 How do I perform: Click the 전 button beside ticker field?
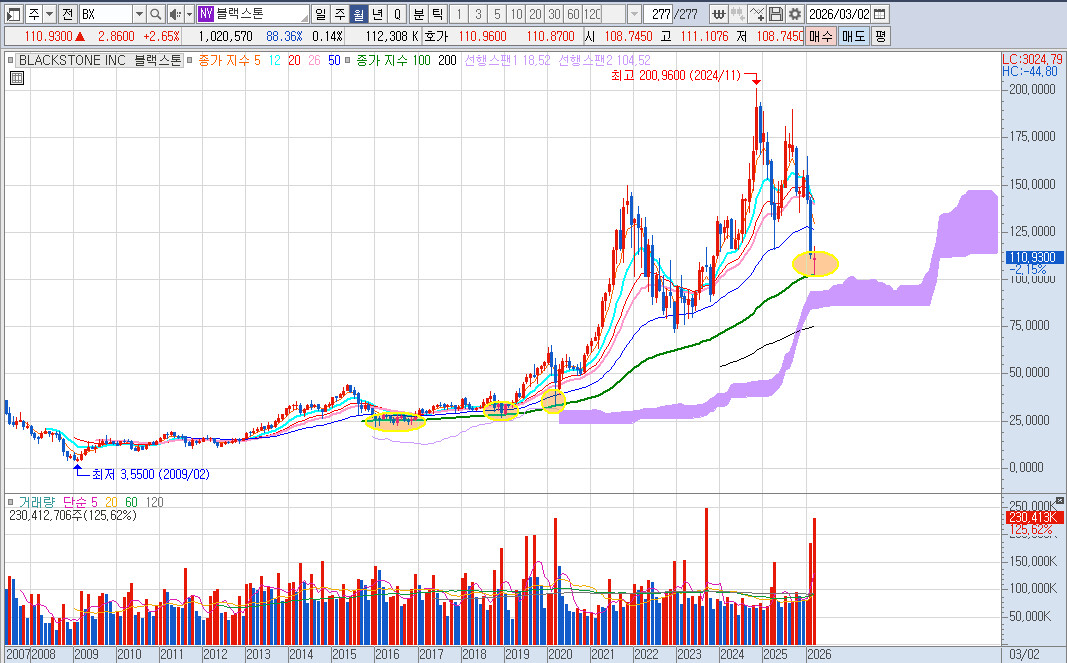tap(67, 14)
